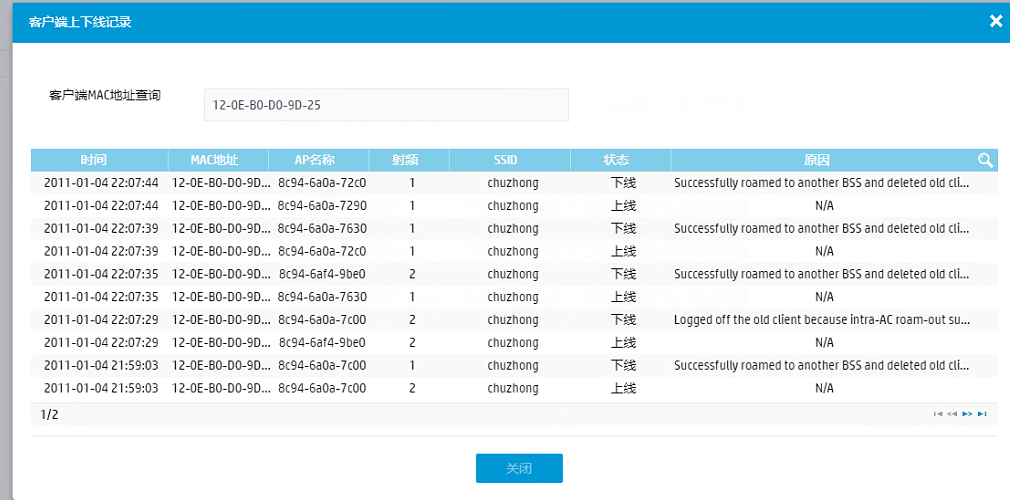Go to the next page of records

pyautogui.click(x=967, y=414)
